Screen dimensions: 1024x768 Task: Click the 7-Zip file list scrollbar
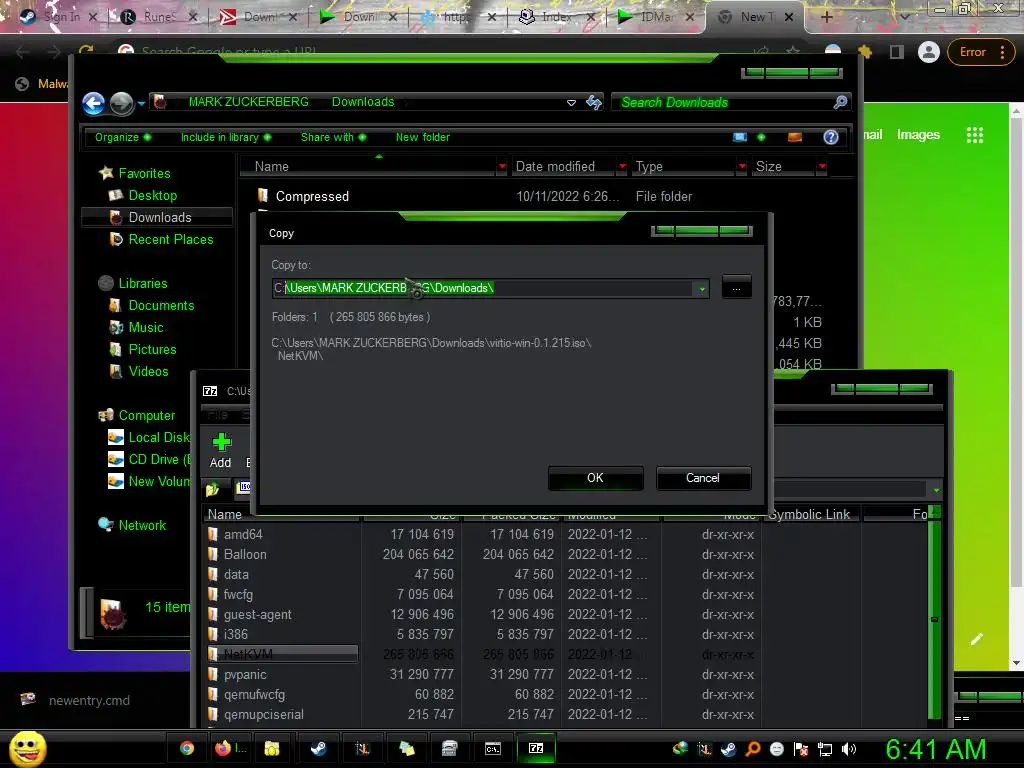935,617
